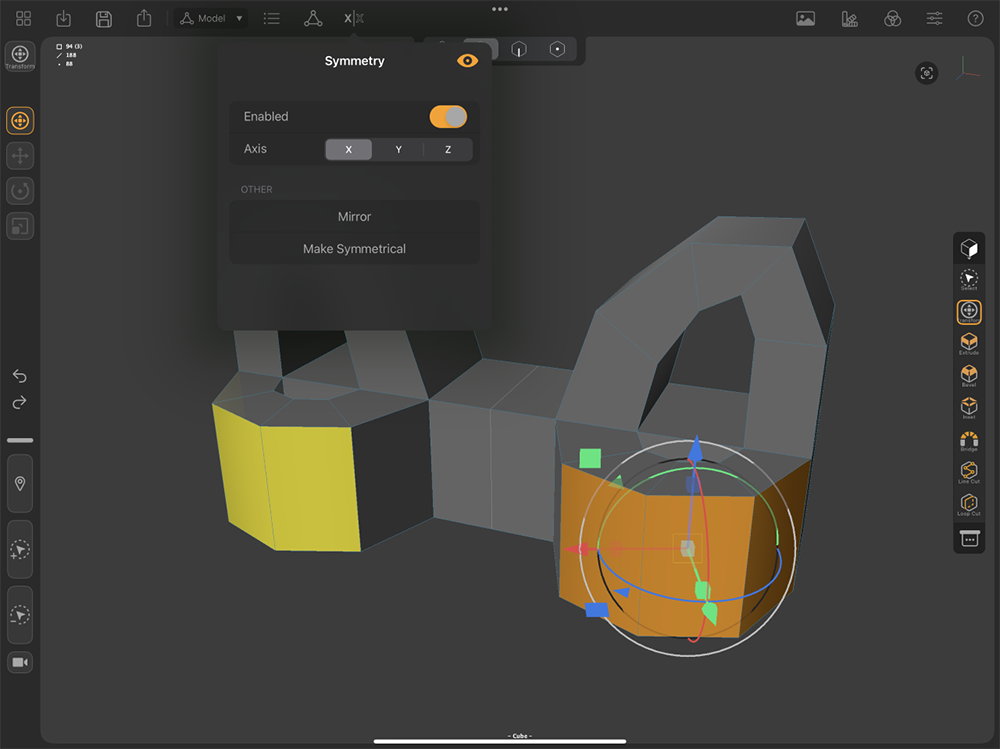The image size is (1000, 749).
Task: Tap the three-dot multitasking menu at top
Action: pos(500,9)
